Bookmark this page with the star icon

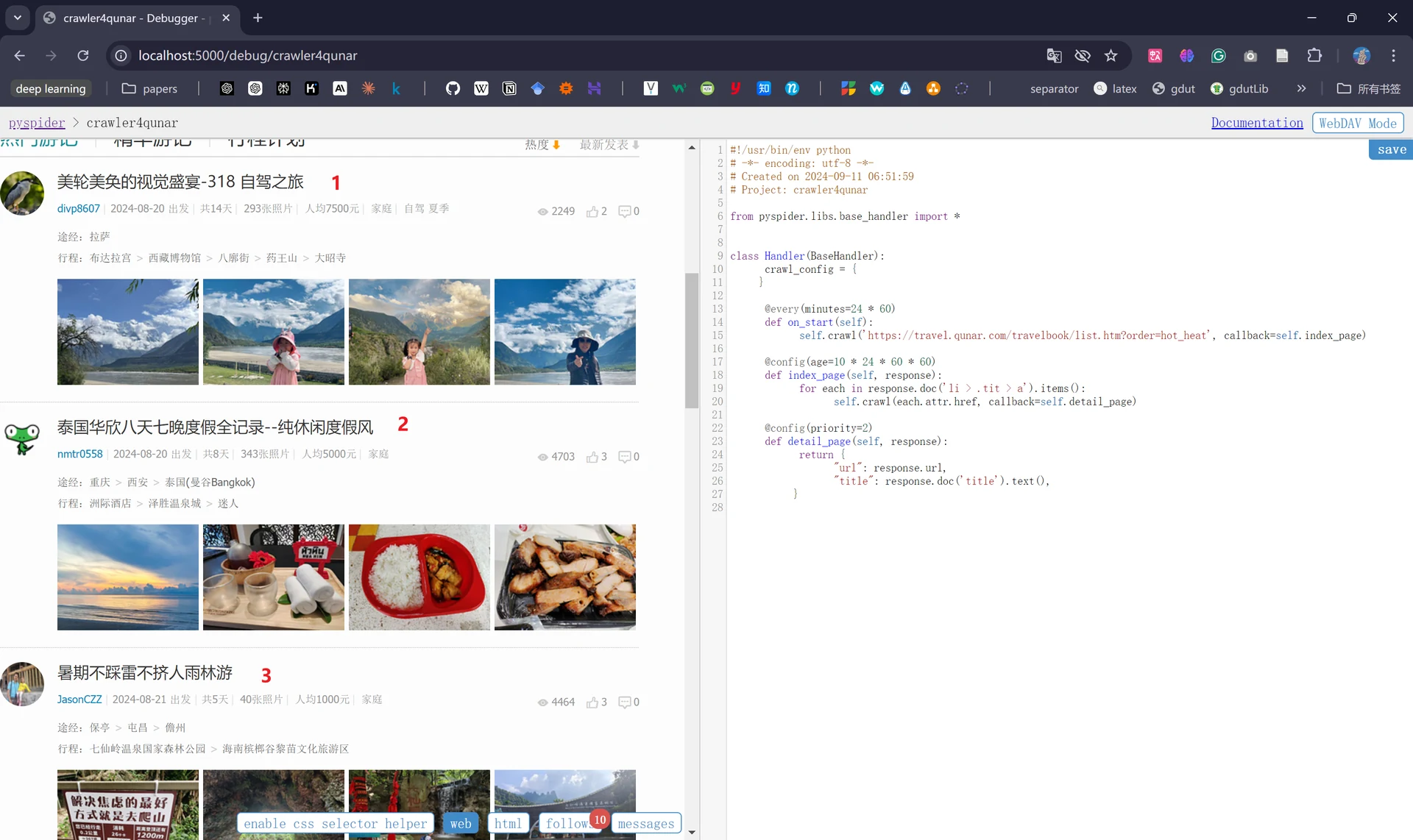pyautogui.click(x=1111, y=55)
